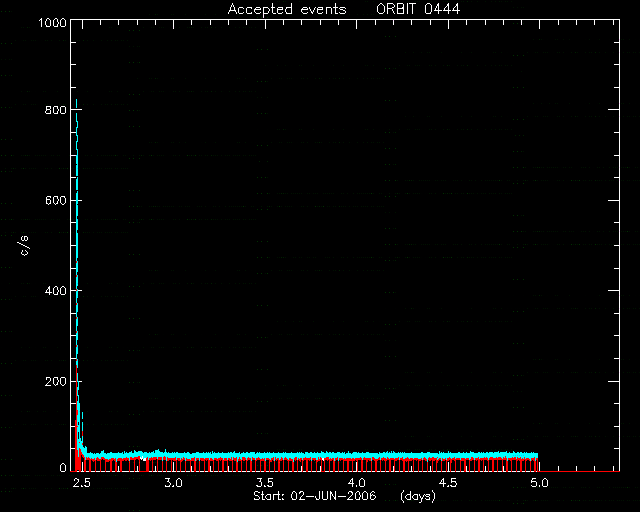Click the 2.5 x-axis tick label
Image resolution: width=640 pixels, height=512 pixels.
point(82,483)
